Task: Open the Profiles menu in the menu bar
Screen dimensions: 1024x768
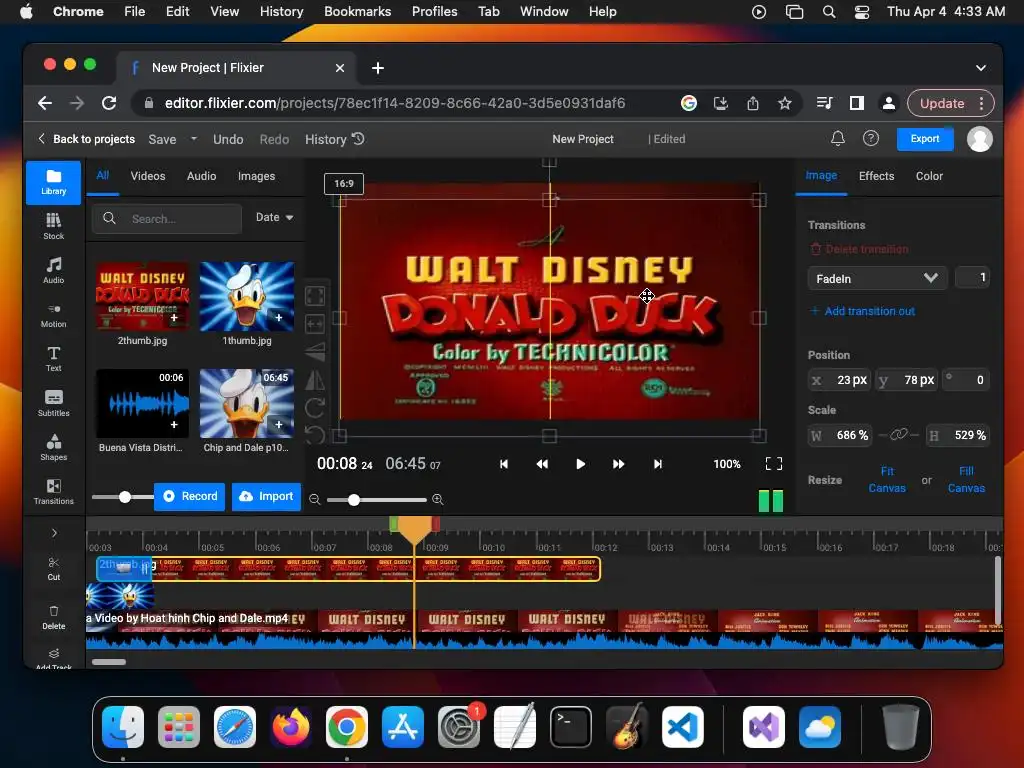Action: (434, 11)
